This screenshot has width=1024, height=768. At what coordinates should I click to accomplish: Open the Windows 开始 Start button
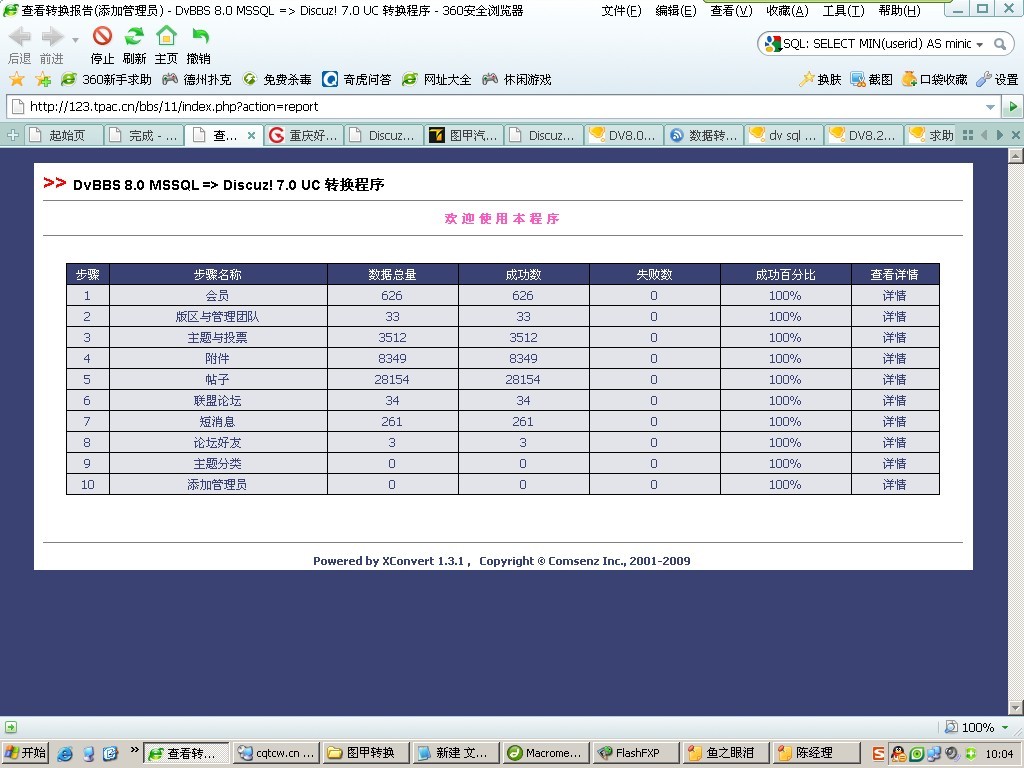point(26,753)
